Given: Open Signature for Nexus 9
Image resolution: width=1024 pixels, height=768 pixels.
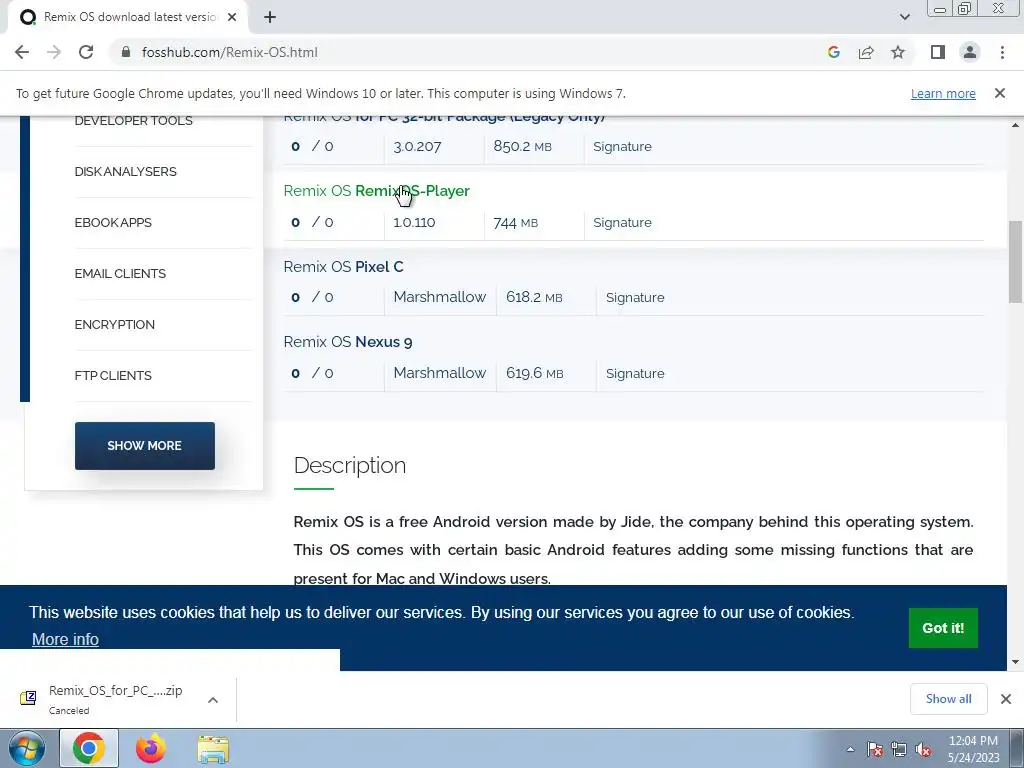Looking at the screenshot, I should pos(635,374).
